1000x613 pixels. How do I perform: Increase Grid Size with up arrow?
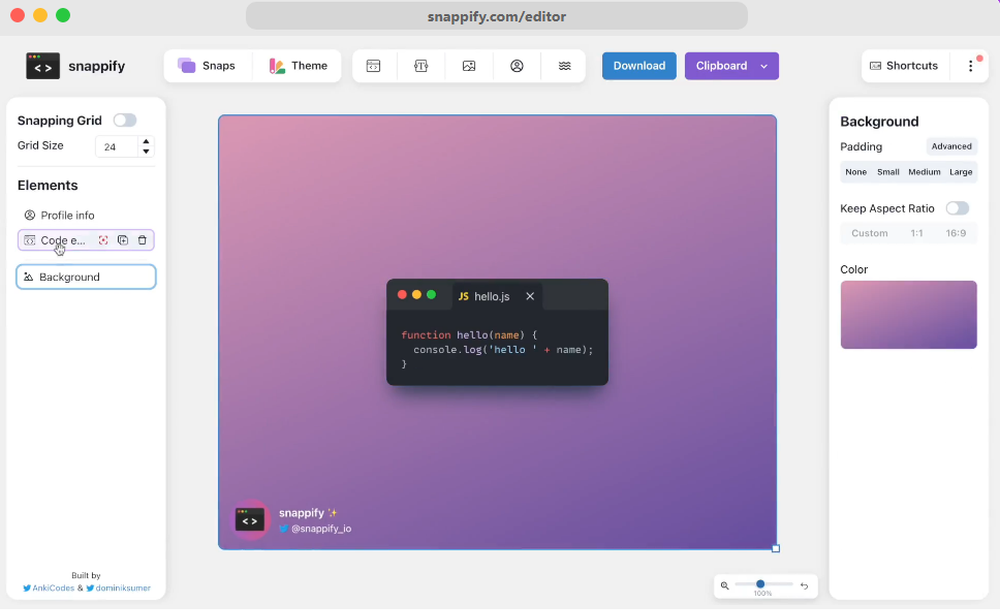(x=146, y=141)
